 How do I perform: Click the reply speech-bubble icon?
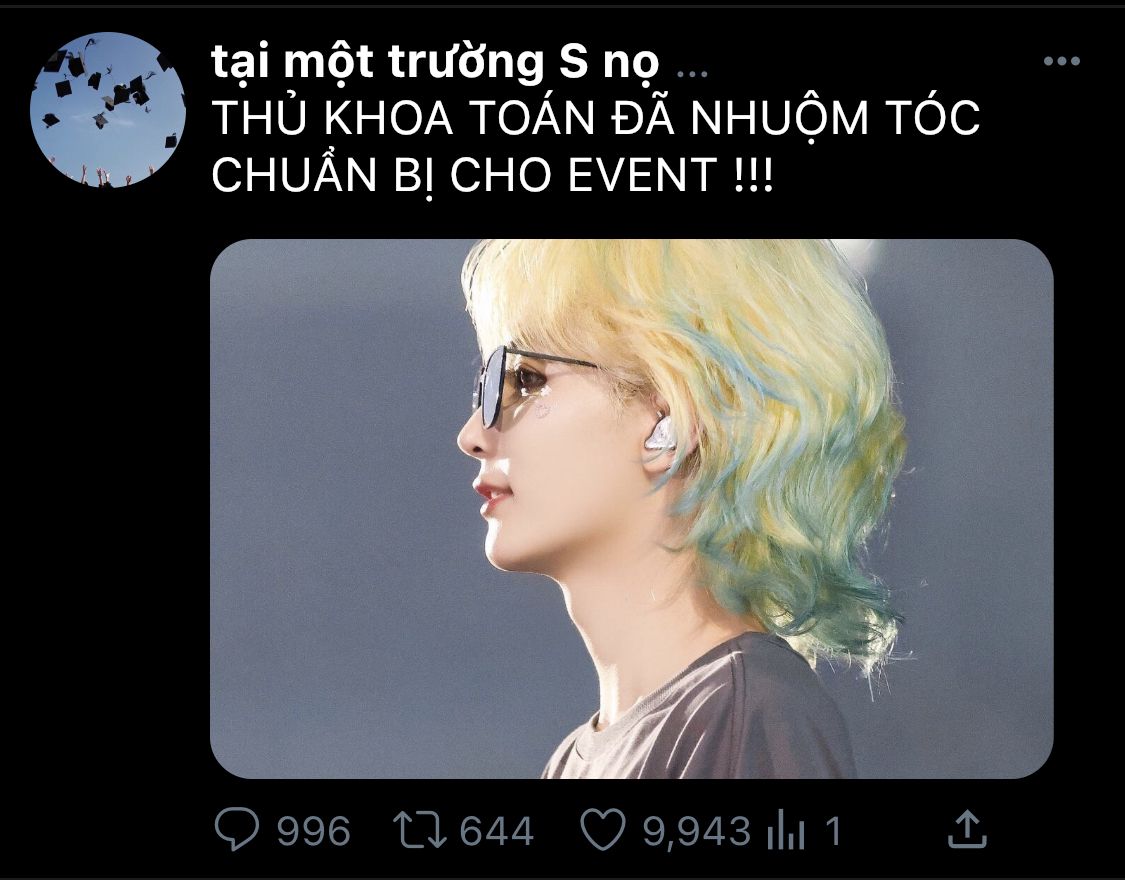point(237,829)
